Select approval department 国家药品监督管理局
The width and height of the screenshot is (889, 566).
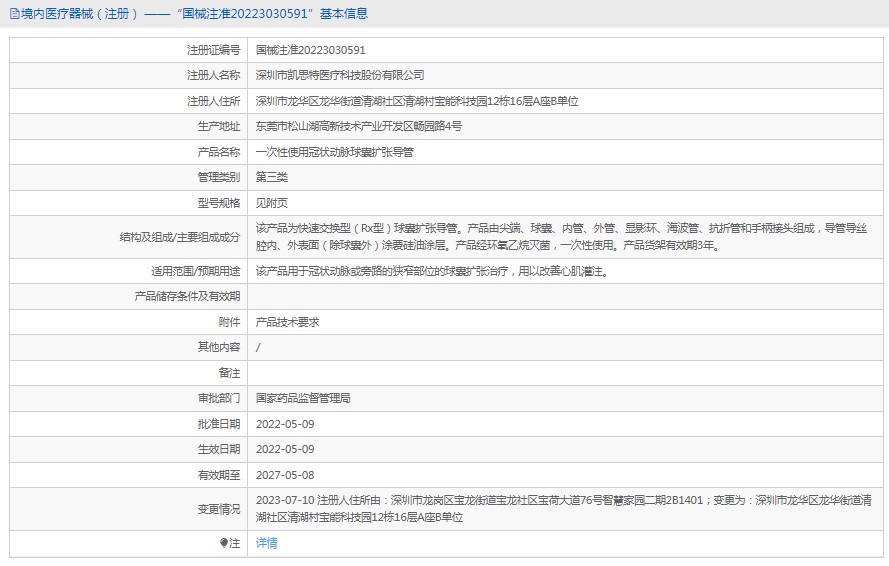coord(303,399)
